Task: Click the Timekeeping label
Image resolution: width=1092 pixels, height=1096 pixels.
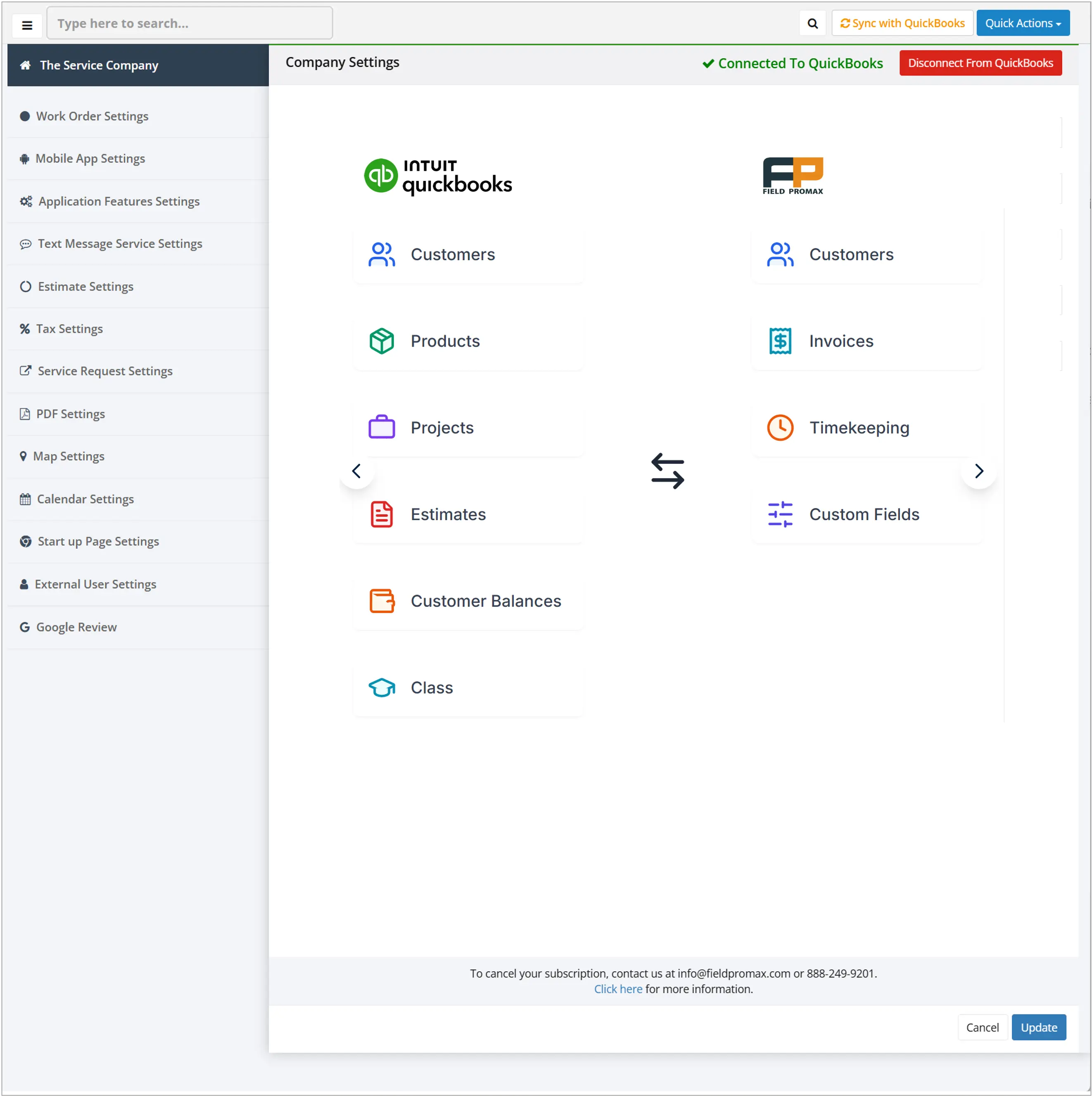Action: point(859,428)
